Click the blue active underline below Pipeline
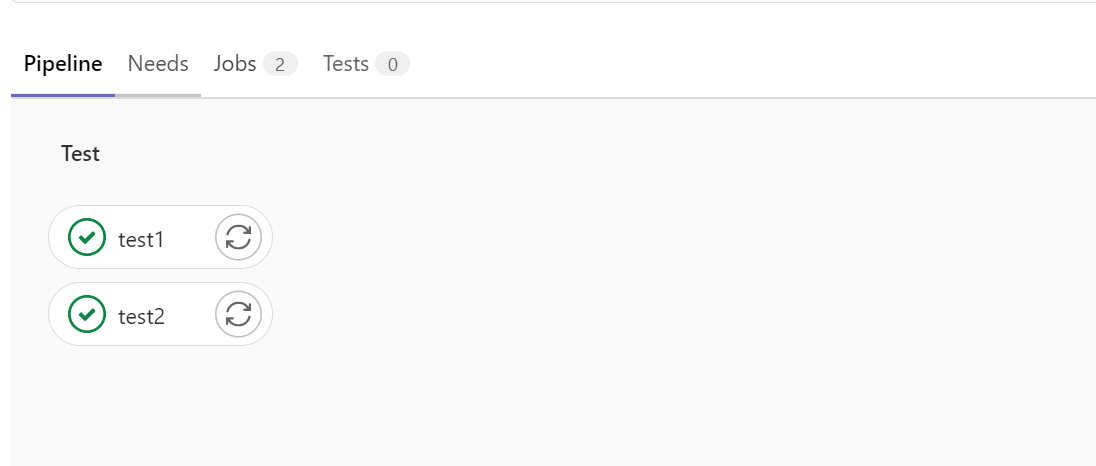Image resolution: width=1096 pixels, height=466 pixels. point(63,95)
